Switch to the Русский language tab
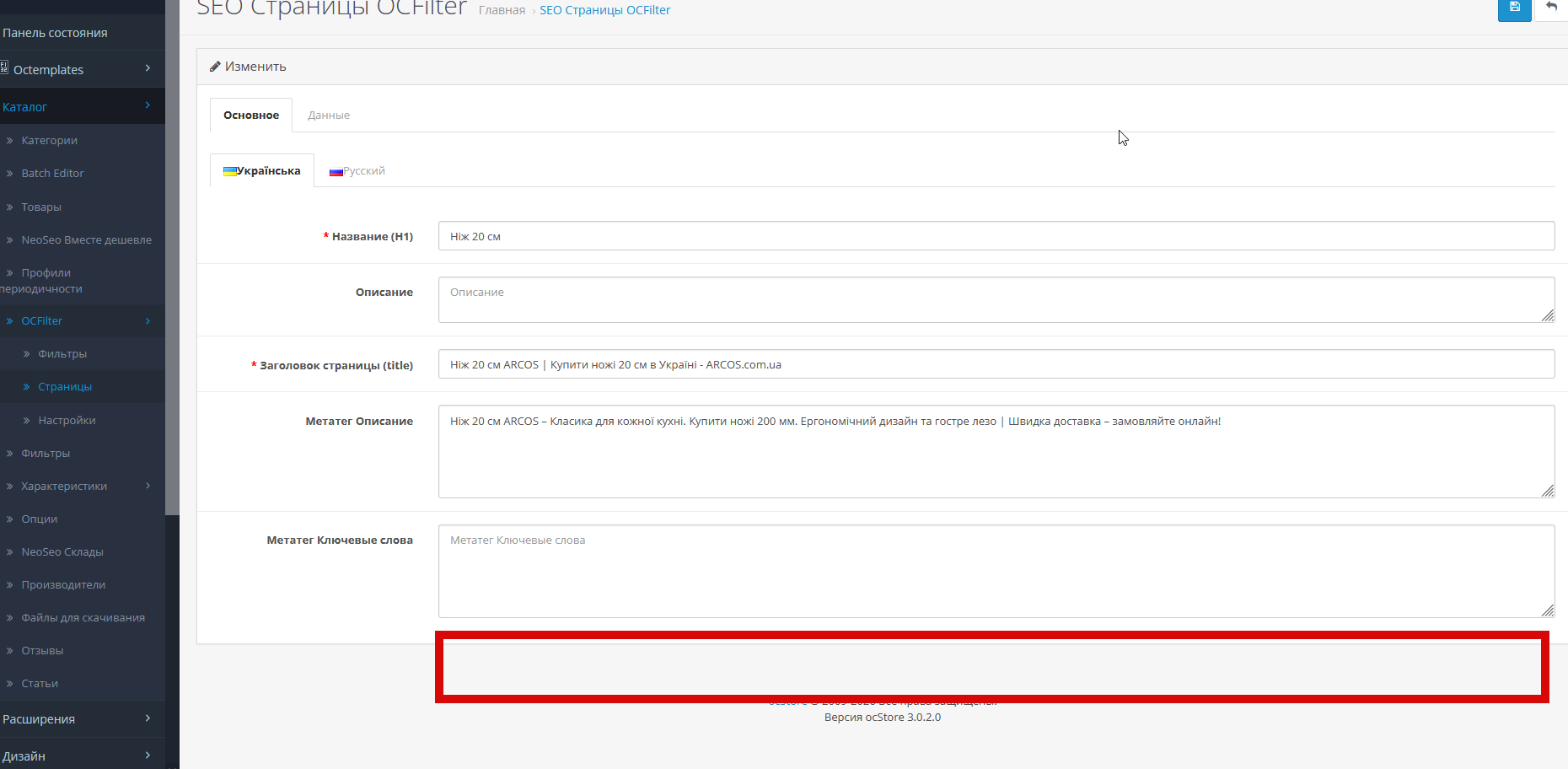The image size is (1568, 769). click(x=357, y=170)
